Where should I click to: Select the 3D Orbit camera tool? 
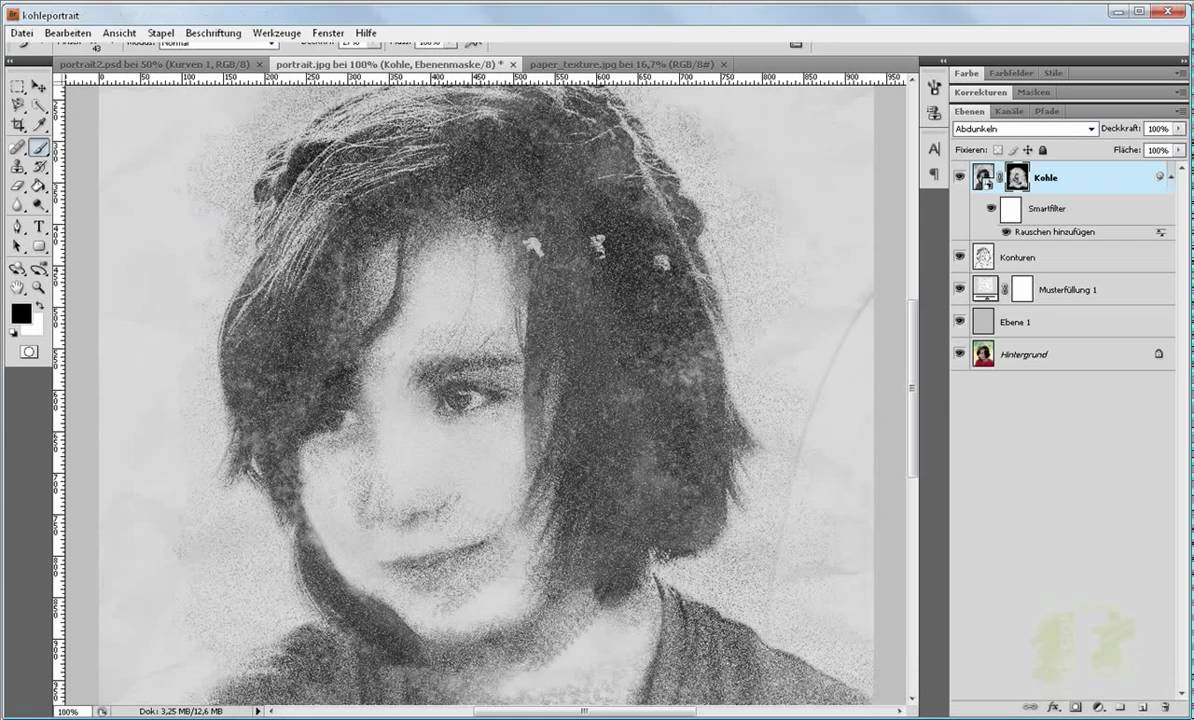(39, 268)
